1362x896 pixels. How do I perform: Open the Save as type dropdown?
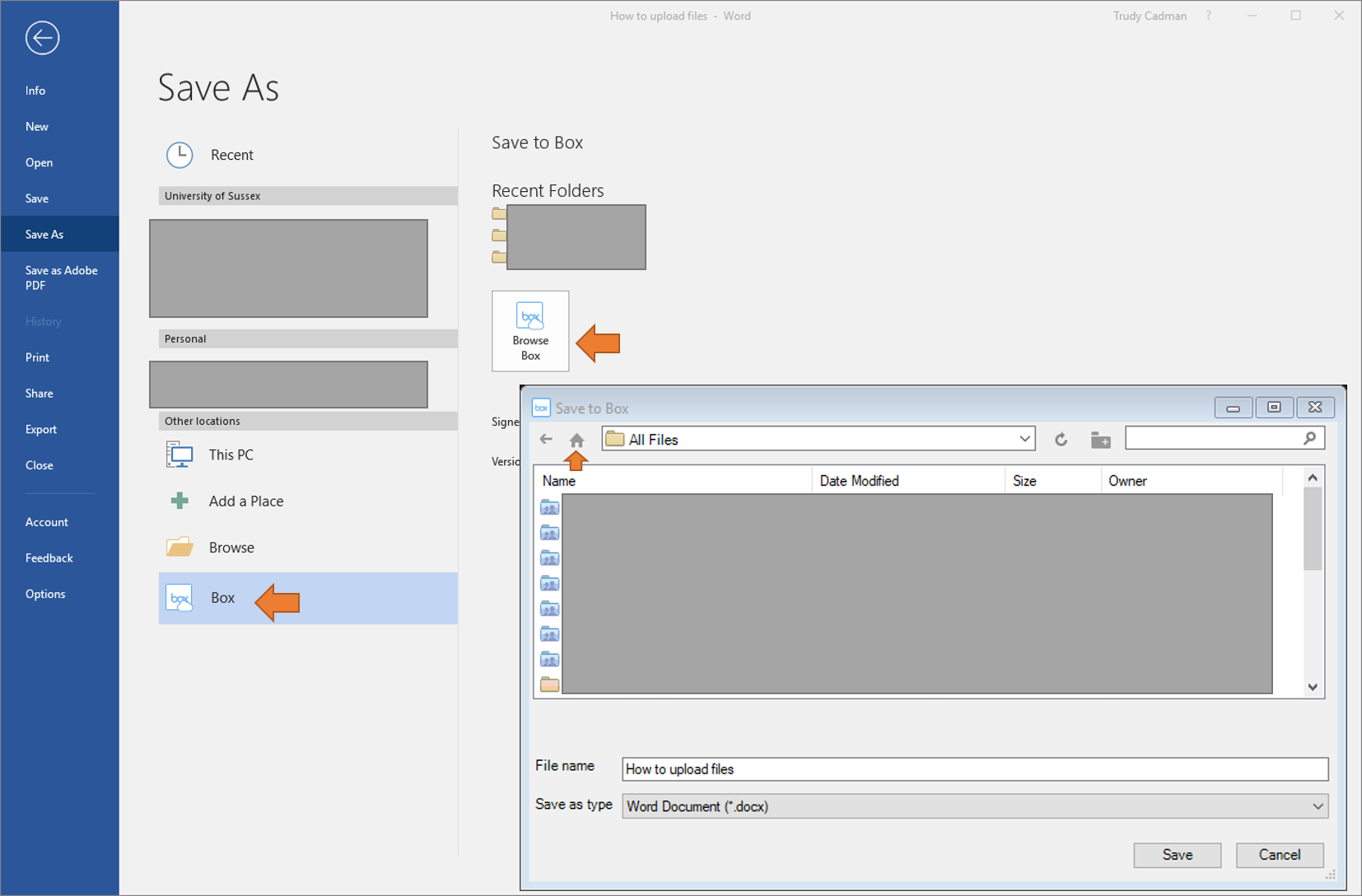point(975,806)
